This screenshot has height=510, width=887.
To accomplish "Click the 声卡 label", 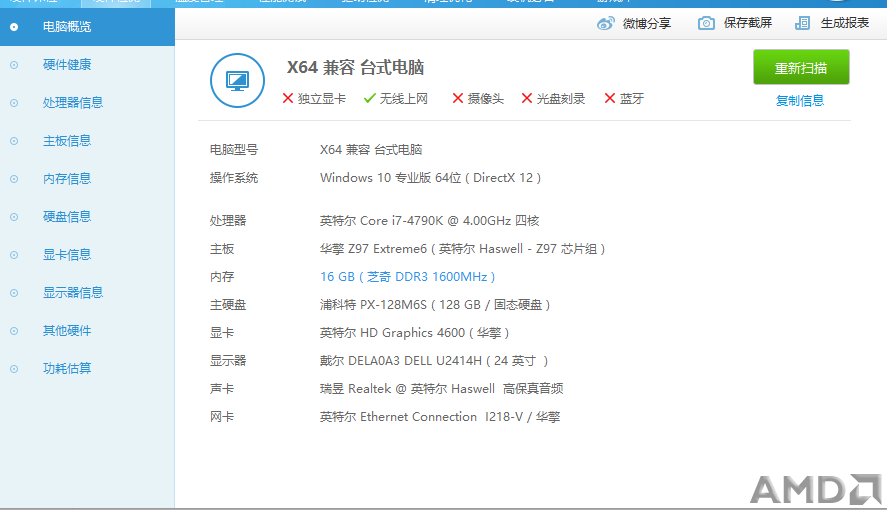I will tap(222, 388).
